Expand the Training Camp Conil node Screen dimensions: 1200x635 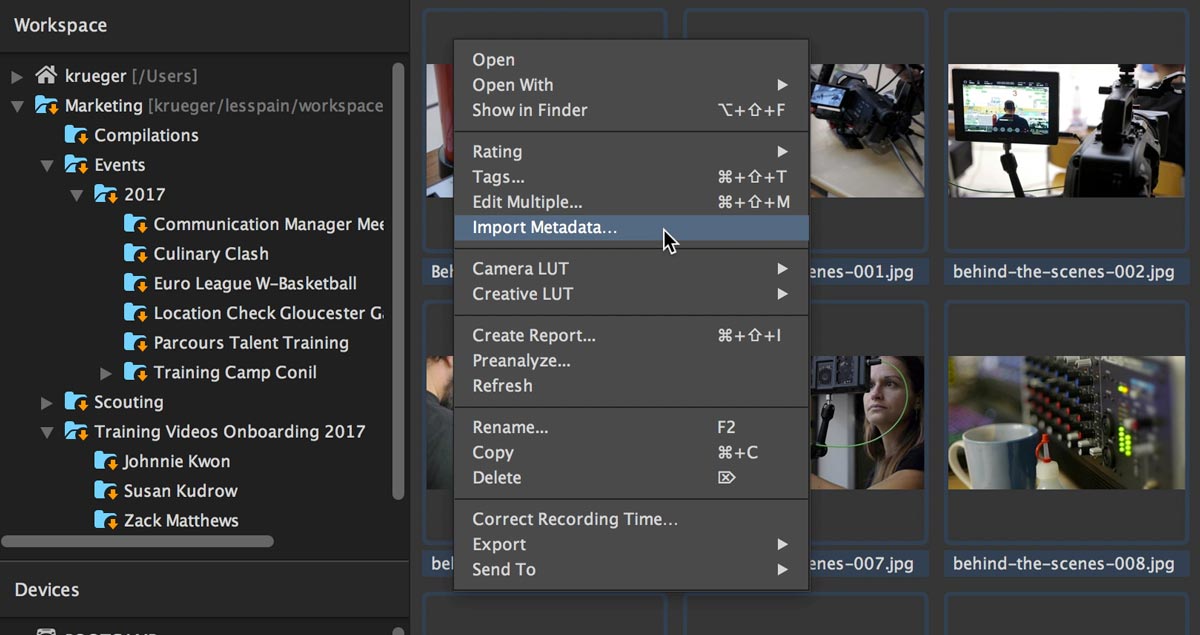pyautogui.click(x=107, y=373)
